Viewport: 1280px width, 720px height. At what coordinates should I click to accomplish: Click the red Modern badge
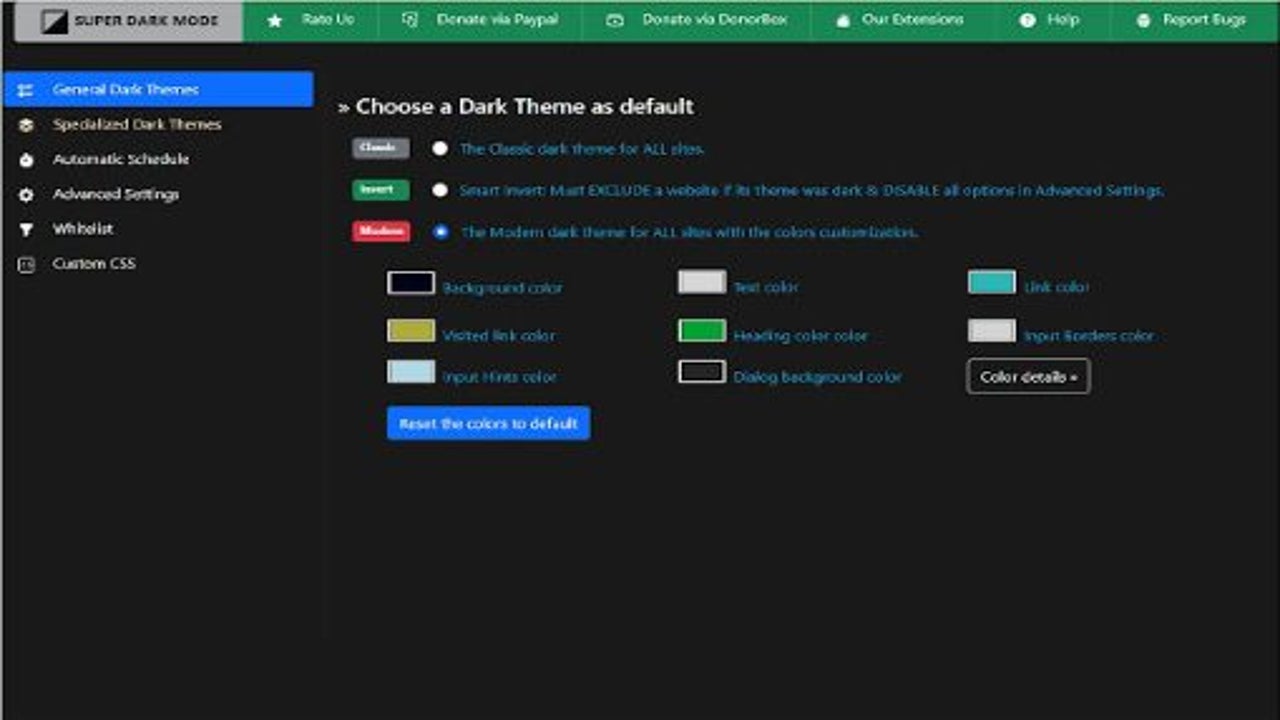(x=381, y=231)
